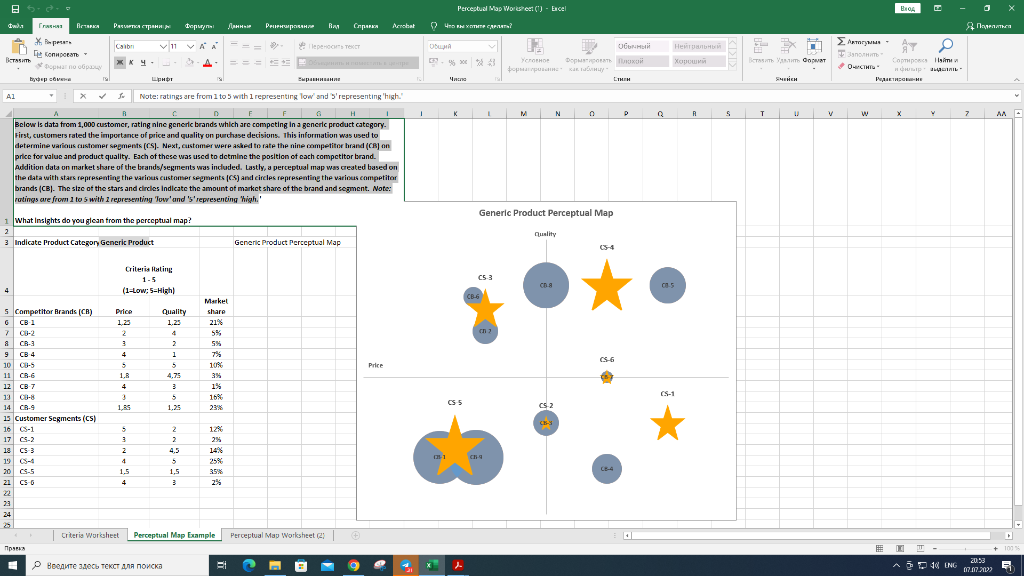1024x576 pixels.
Task: Select the 'Хороший' cell style
Action: (698, 61)
